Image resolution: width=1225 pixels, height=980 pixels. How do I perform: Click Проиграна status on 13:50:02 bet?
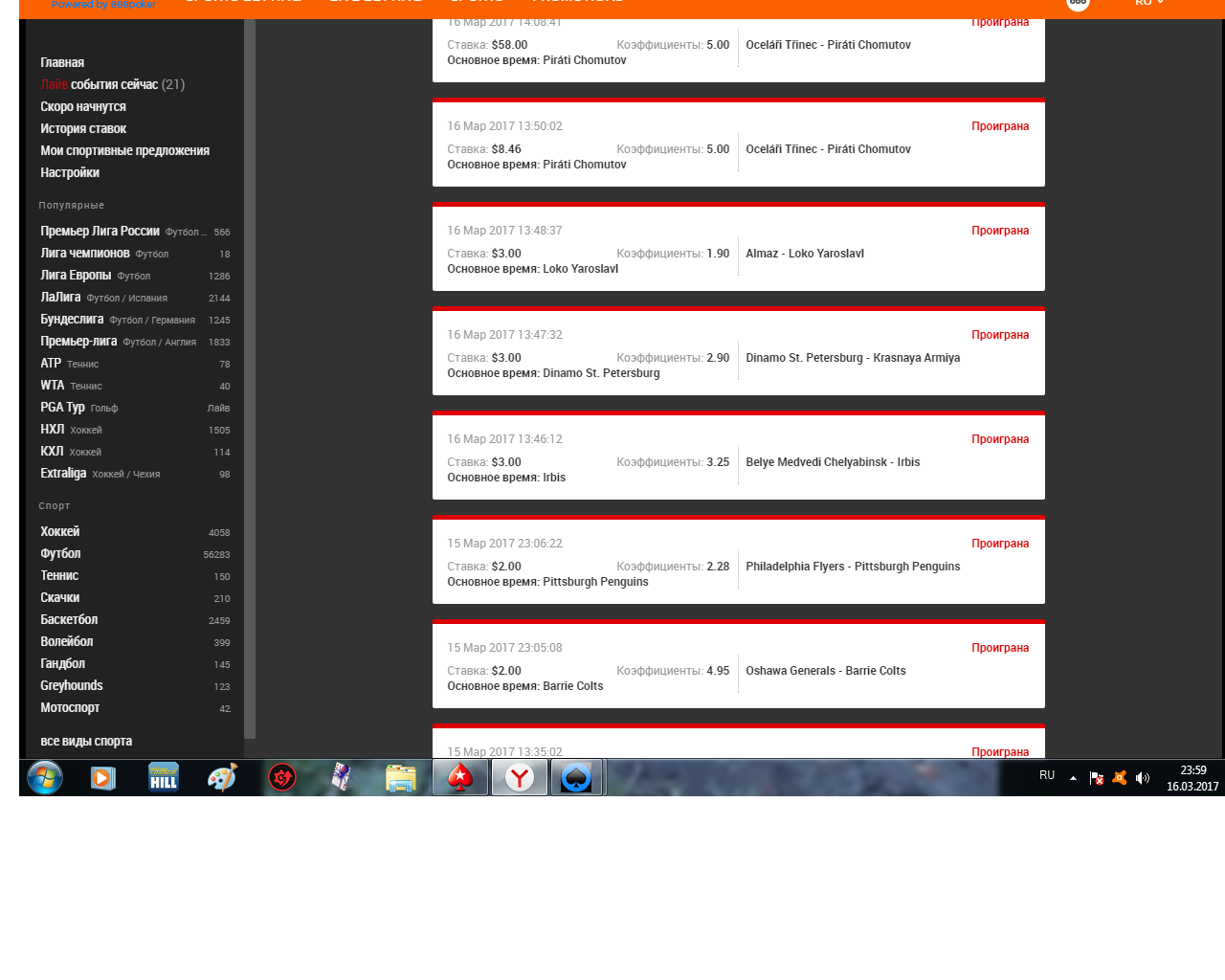(x=1000, y=126)
